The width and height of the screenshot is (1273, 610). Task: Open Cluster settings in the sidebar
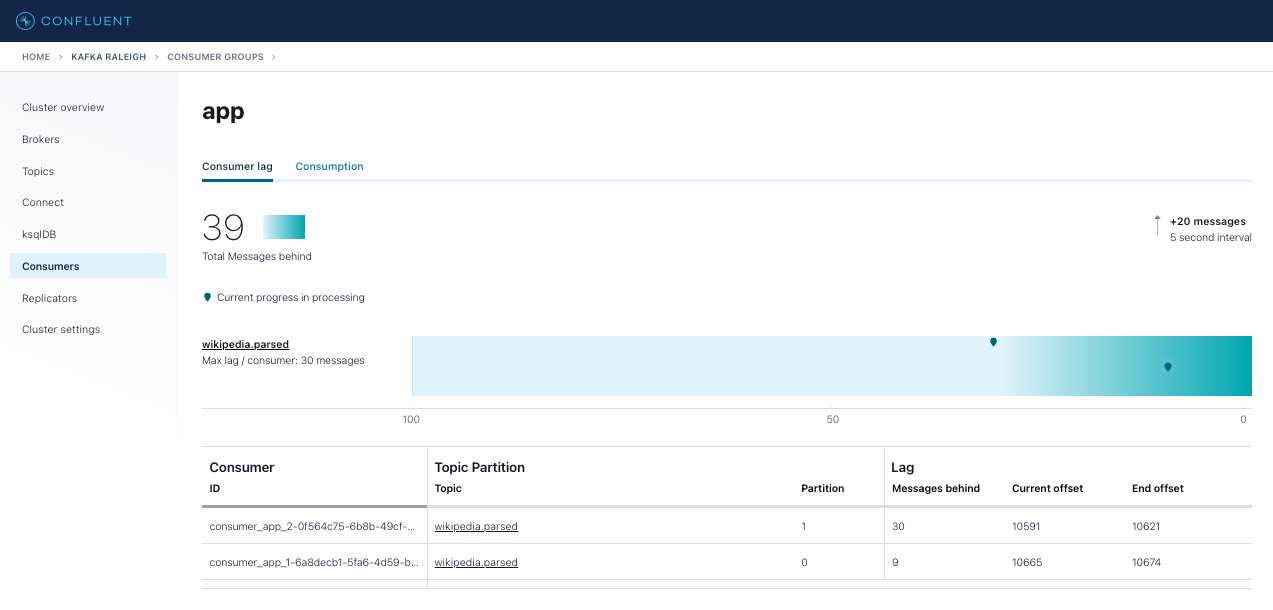(x=61, y=329)
